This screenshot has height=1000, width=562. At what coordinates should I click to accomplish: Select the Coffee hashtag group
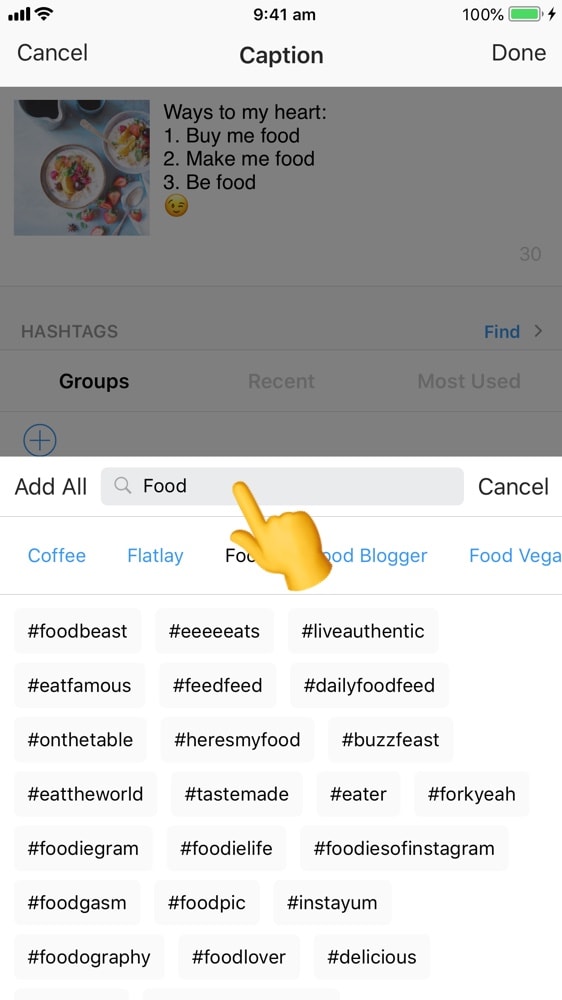point(57,555)
